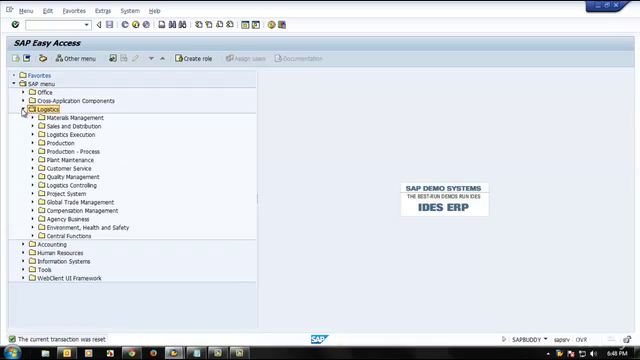Select the Information Systems tree item
The image size is (640, 360).
[x=64, y=262]
